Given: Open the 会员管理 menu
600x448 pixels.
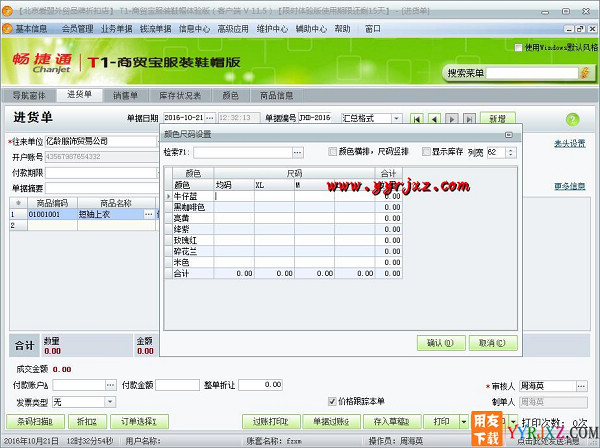Looking at the screenshot, I should 77,29.
